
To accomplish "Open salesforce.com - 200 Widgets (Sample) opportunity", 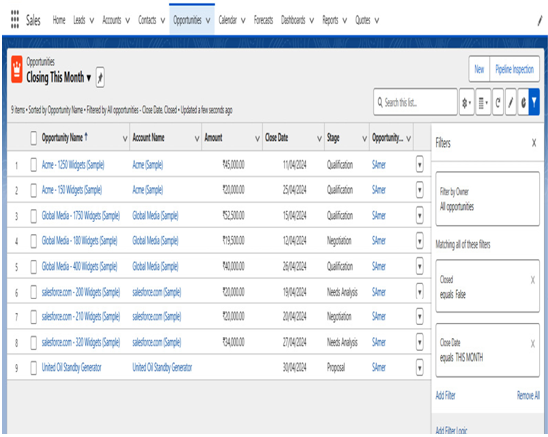I will pyautogui.click(x=81, y=292).
